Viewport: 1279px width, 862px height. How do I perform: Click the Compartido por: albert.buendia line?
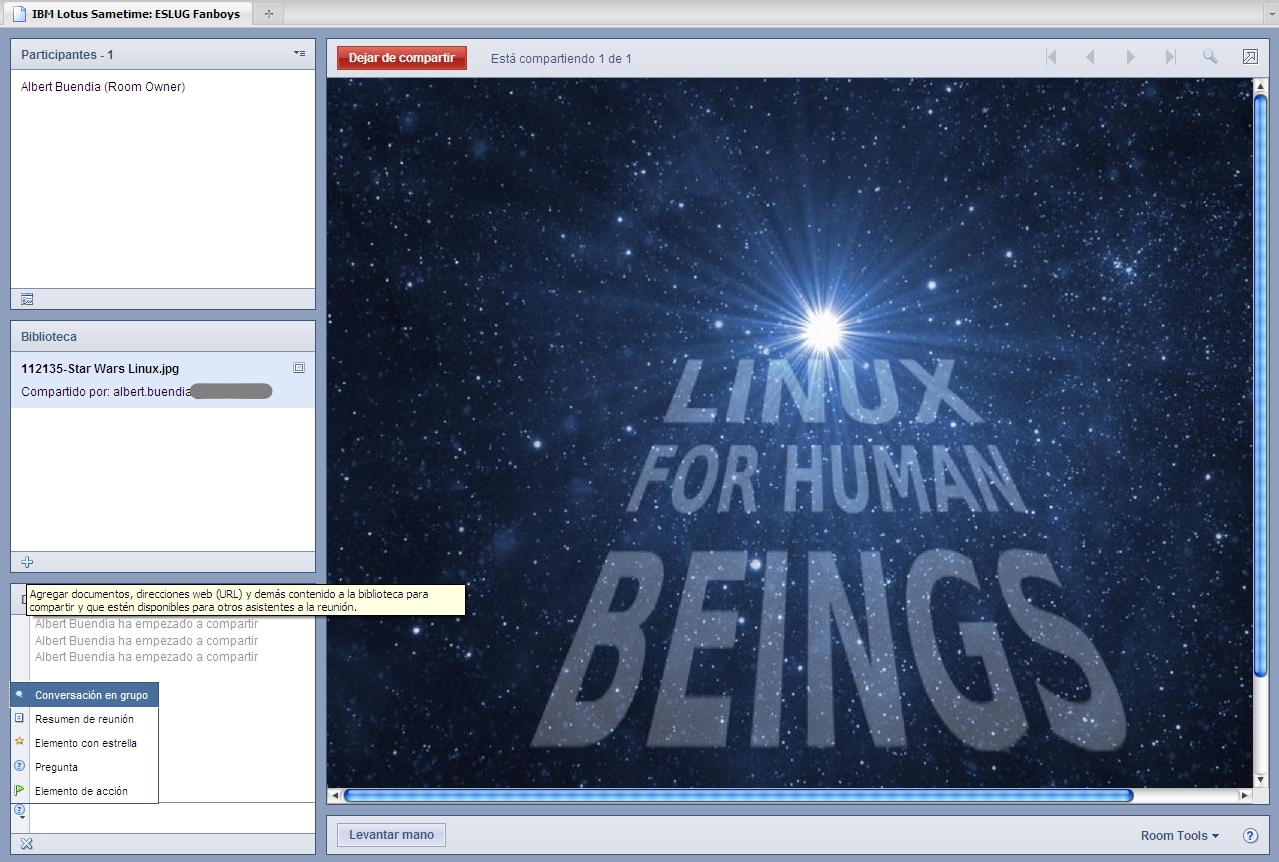[x=147, y=392]
